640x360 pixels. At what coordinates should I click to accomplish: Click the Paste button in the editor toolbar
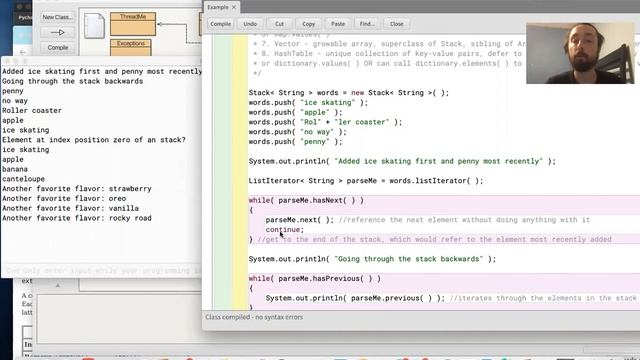[338, 24]
